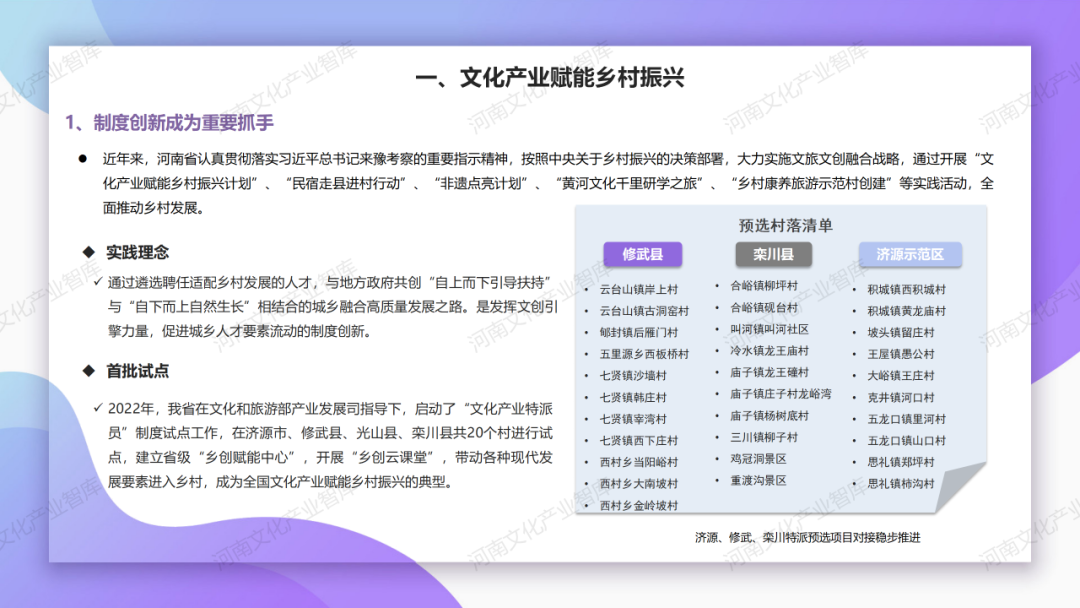Viewport: 1080px width, 608px height.
Task: Click the 修武县 button
Action: click(646, 255)
